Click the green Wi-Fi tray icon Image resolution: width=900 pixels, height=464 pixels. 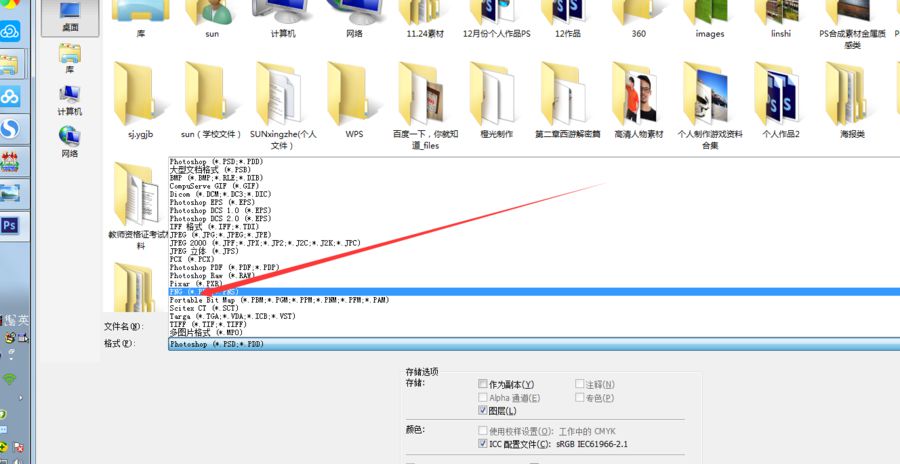9,379
